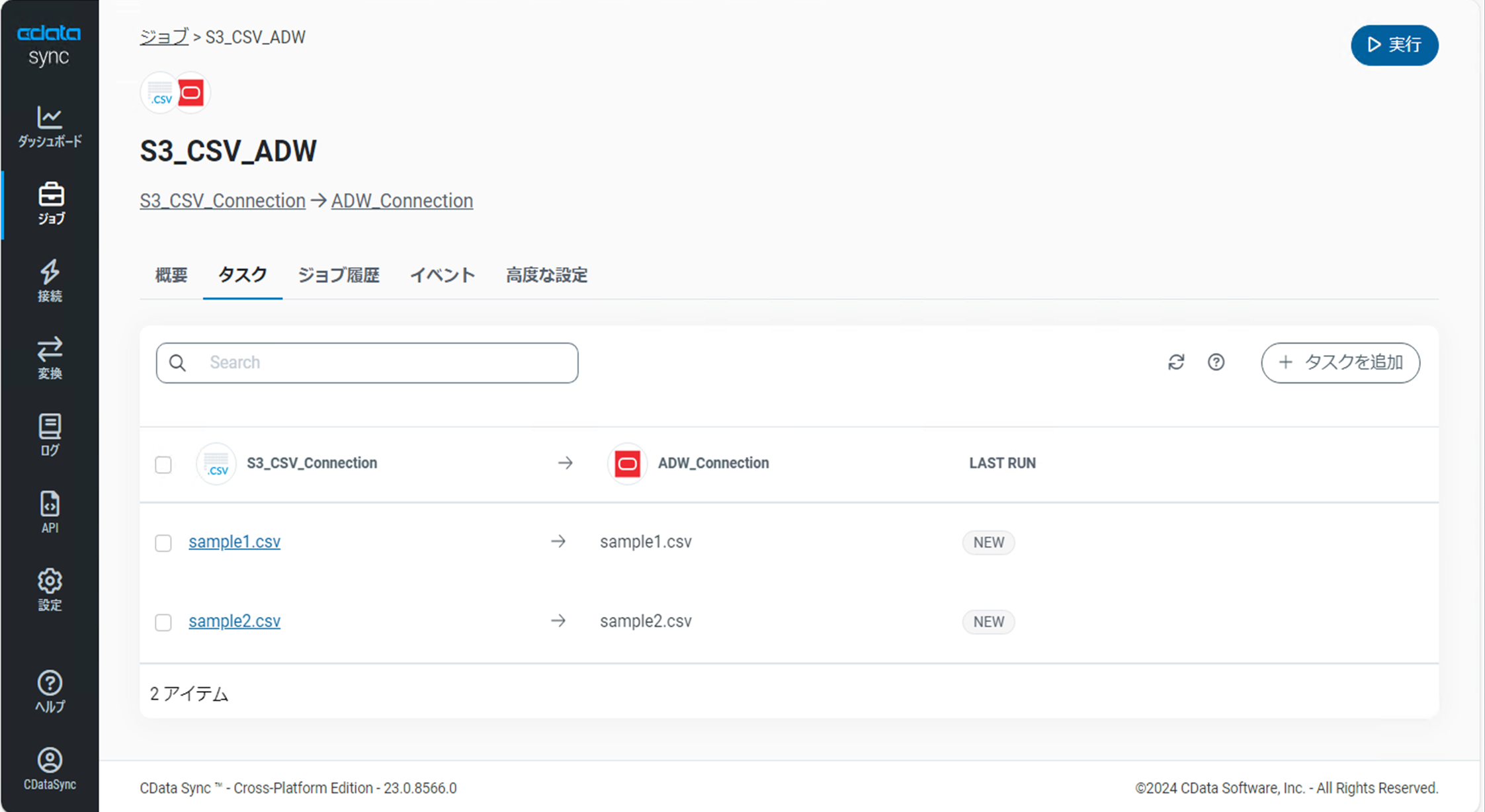Click the search magnifier icon

pyautogui.click(x=177, y=362)
